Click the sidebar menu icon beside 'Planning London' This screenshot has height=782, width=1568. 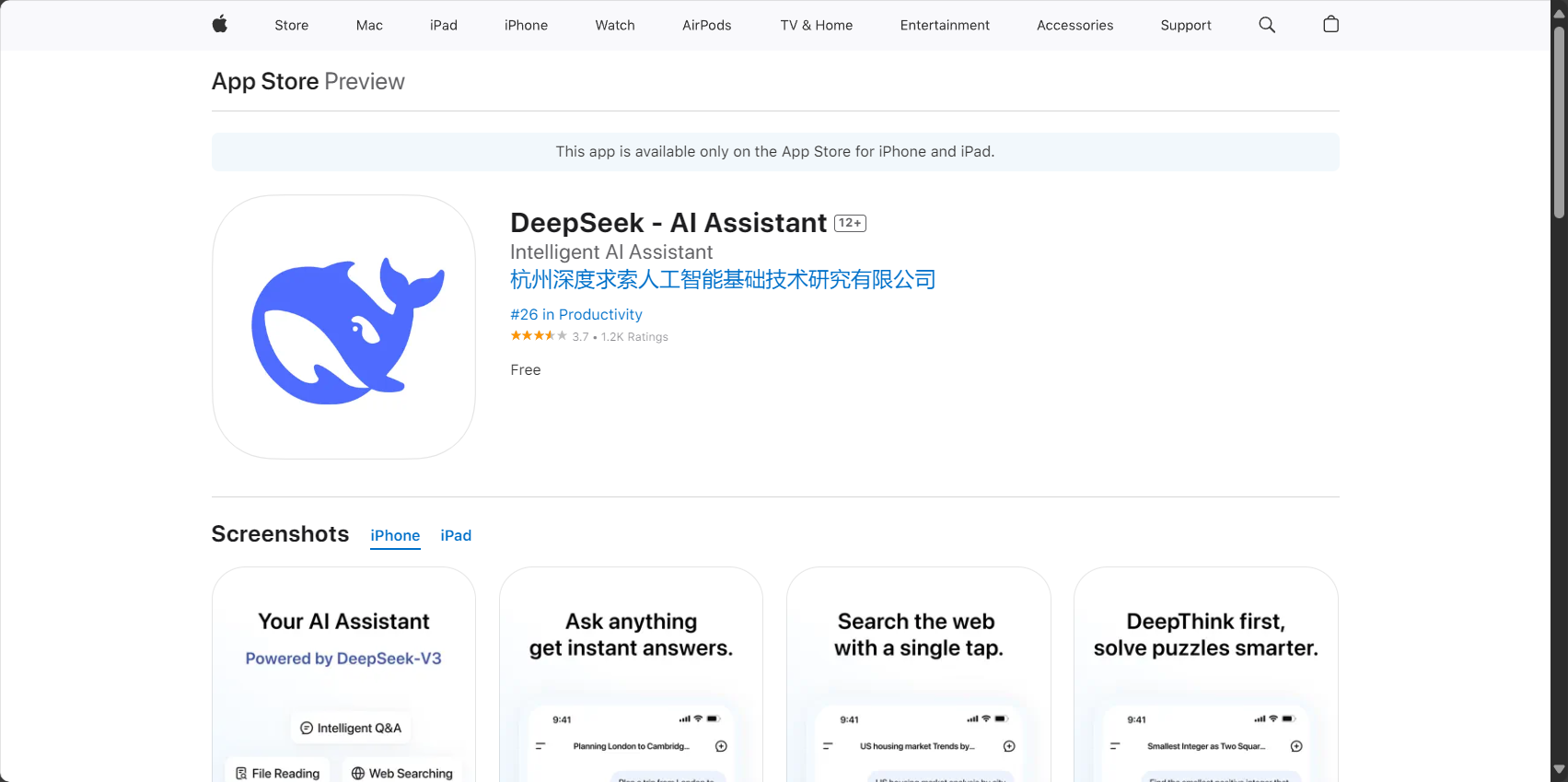click(x=540, y=746)
